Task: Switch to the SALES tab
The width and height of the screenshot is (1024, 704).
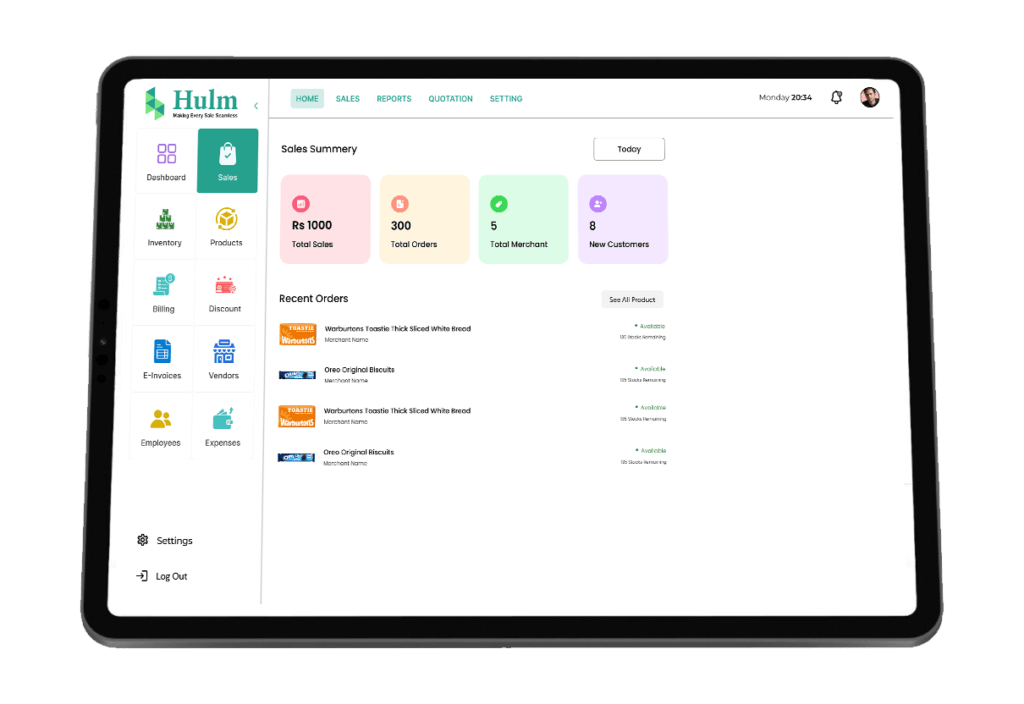Action: click(x=347, y=99)
